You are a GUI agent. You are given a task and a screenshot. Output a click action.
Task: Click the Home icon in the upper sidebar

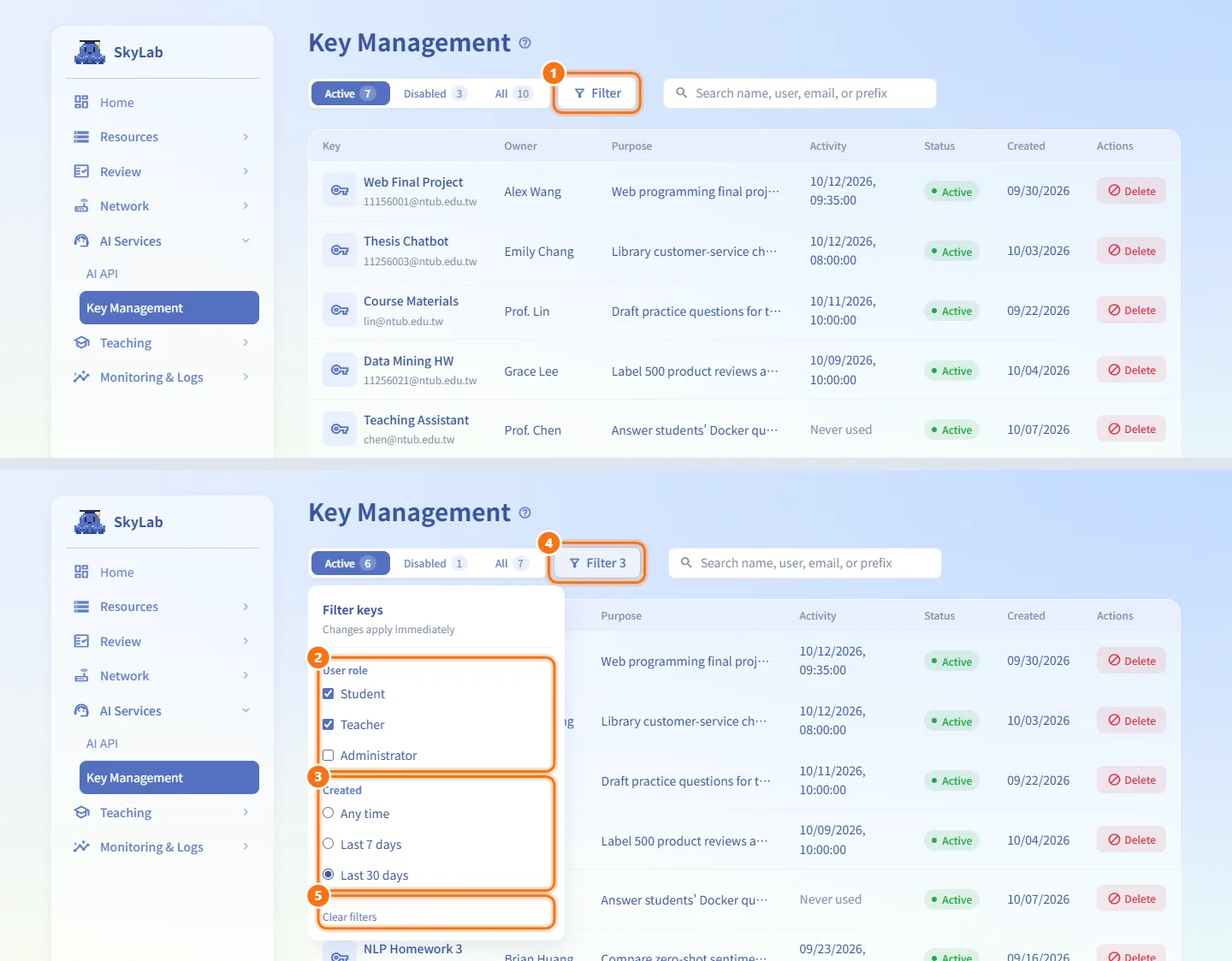pos(81,102)
